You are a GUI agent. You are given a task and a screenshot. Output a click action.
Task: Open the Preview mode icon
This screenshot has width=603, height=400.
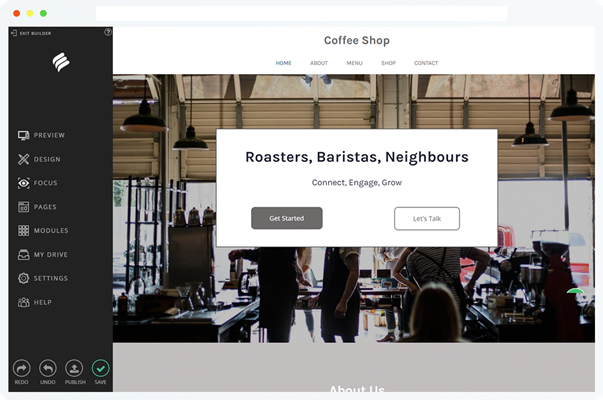(x=23, y=135)
